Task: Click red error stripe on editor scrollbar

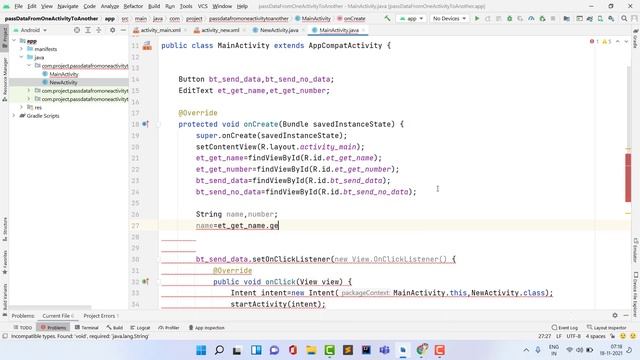Action: [x=628, y=177]
